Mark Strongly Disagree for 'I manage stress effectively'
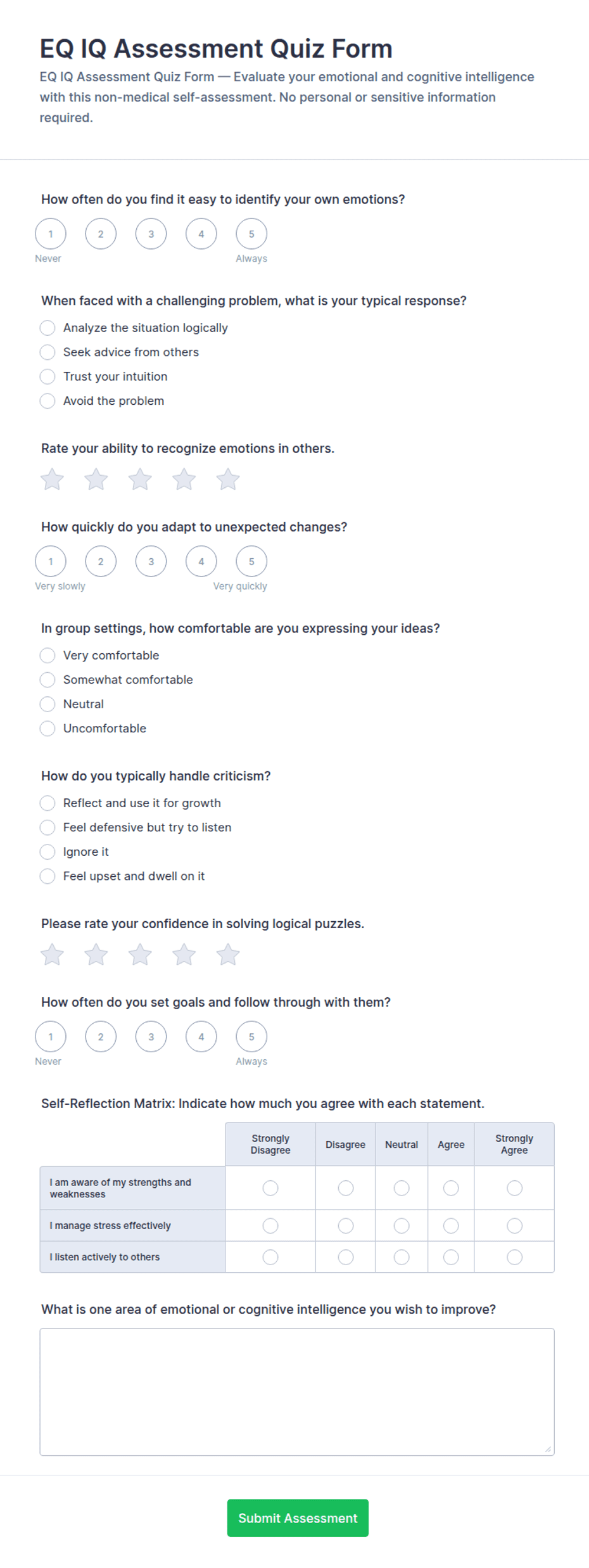The image size is (589, 1568). tap(270, 1226)
